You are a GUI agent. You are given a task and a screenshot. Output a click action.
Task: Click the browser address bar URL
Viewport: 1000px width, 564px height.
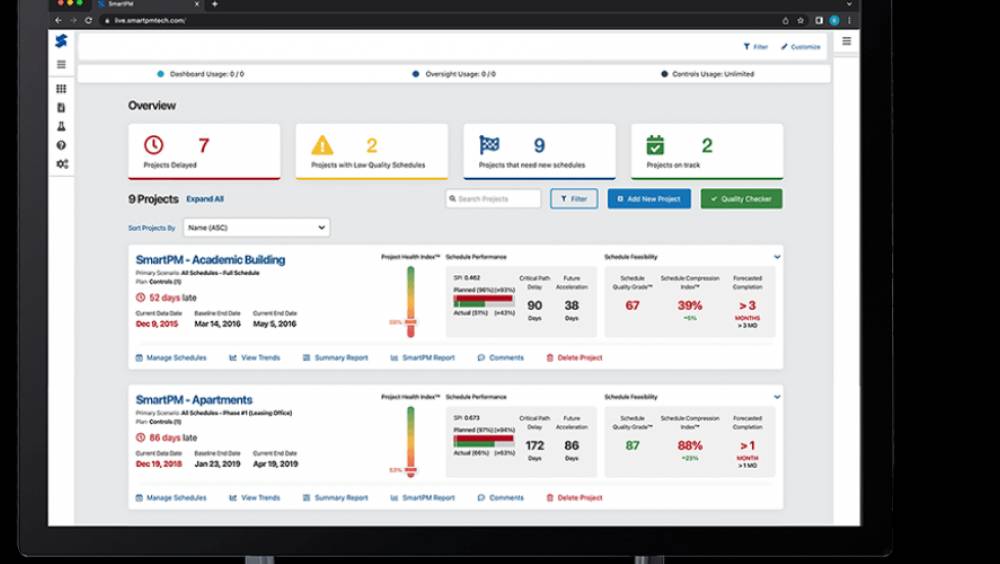pos(151,20)
